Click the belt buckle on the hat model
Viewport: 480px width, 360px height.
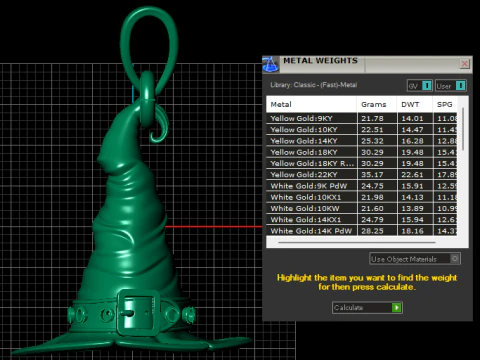pos(138,312)
